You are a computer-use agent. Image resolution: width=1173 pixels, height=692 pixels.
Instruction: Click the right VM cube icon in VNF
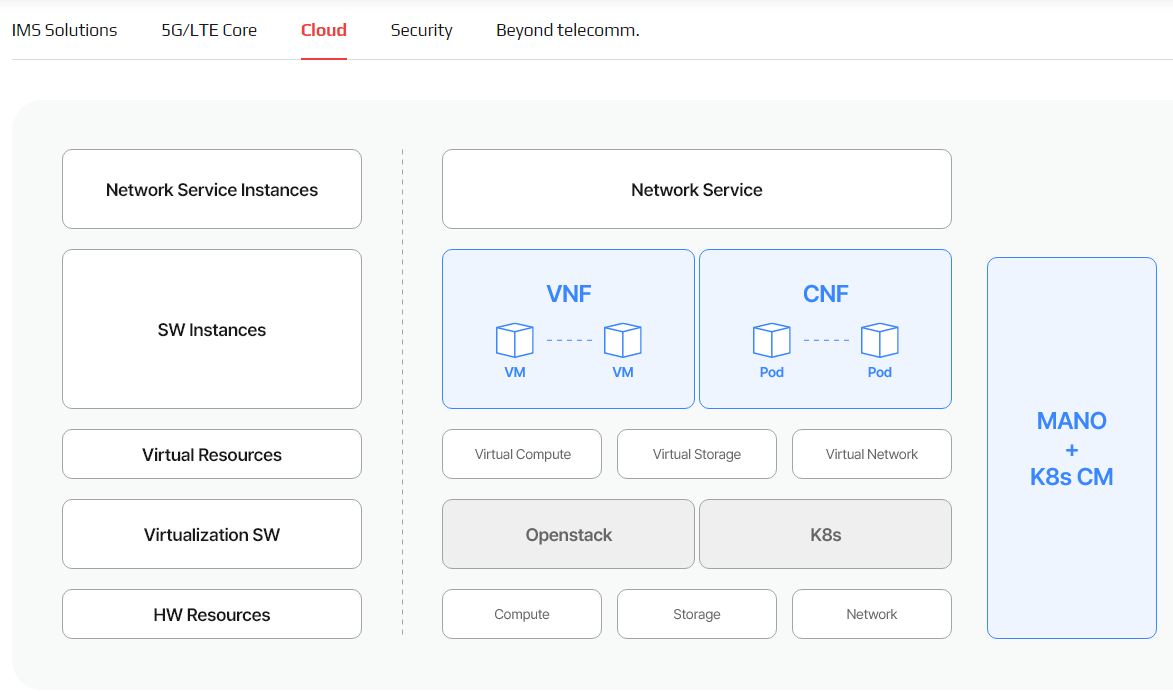[x=622, y=341]
